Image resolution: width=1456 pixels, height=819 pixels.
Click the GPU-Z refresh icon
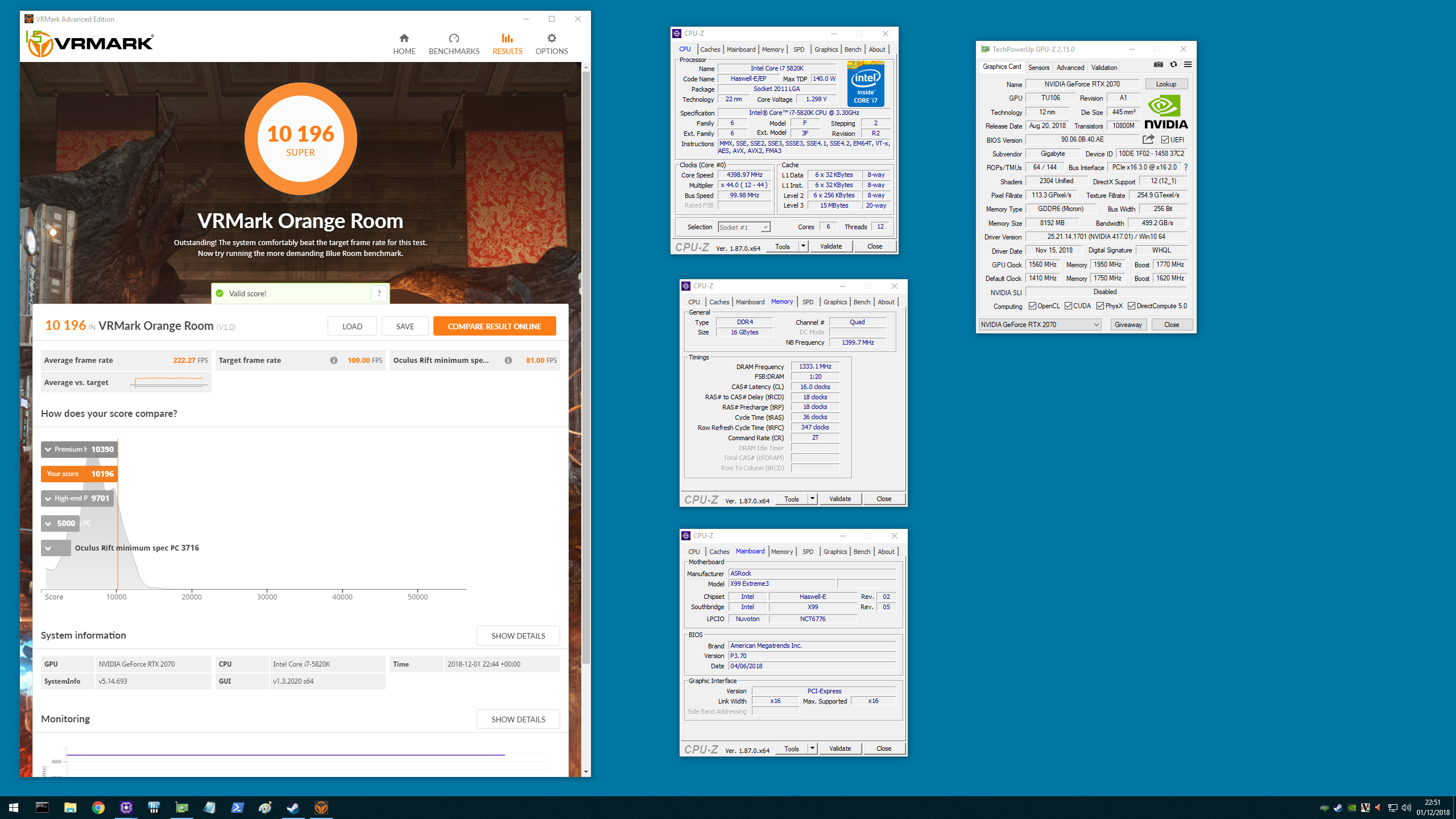[1173, 65]
